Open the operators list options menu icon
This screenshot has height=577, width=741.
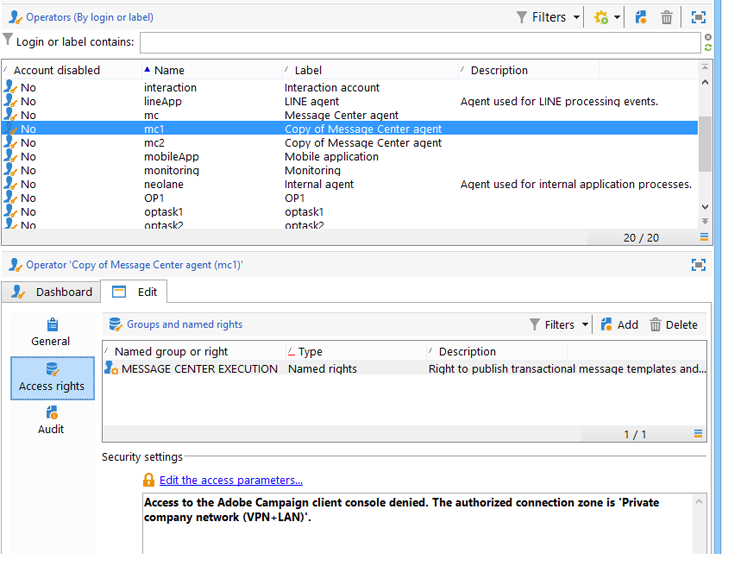(704, 237)
